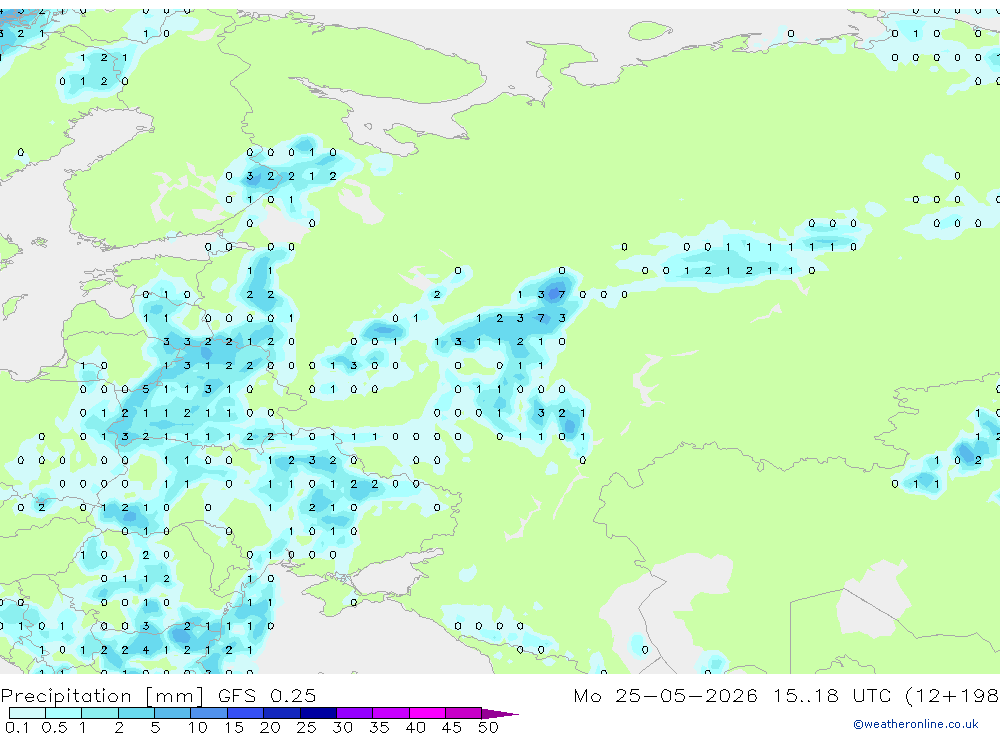The height and width of the screenshot is (733, 1000).
Task: Click the 0.5–1 mm legend color box
Action: 63,713
